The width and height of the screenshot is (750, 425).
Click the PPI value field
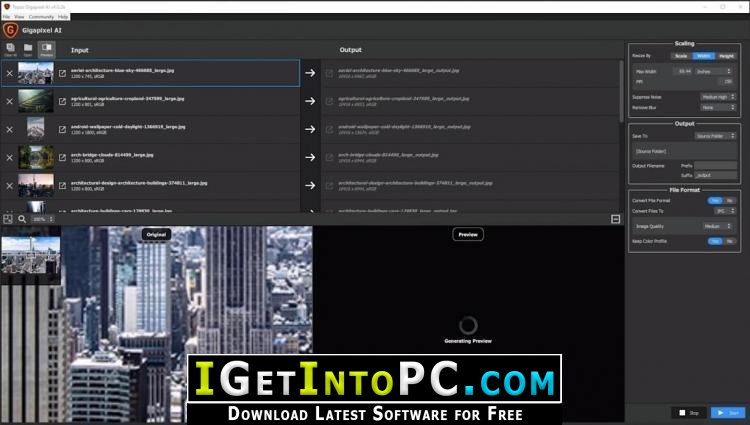(x=725, y=82)
